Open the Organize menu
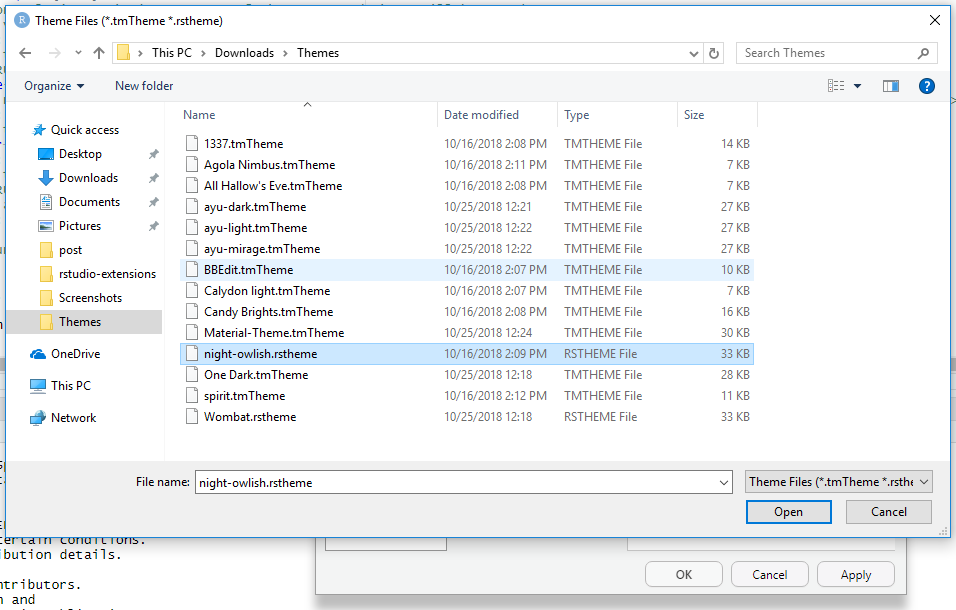 click(x=54, y=86)
